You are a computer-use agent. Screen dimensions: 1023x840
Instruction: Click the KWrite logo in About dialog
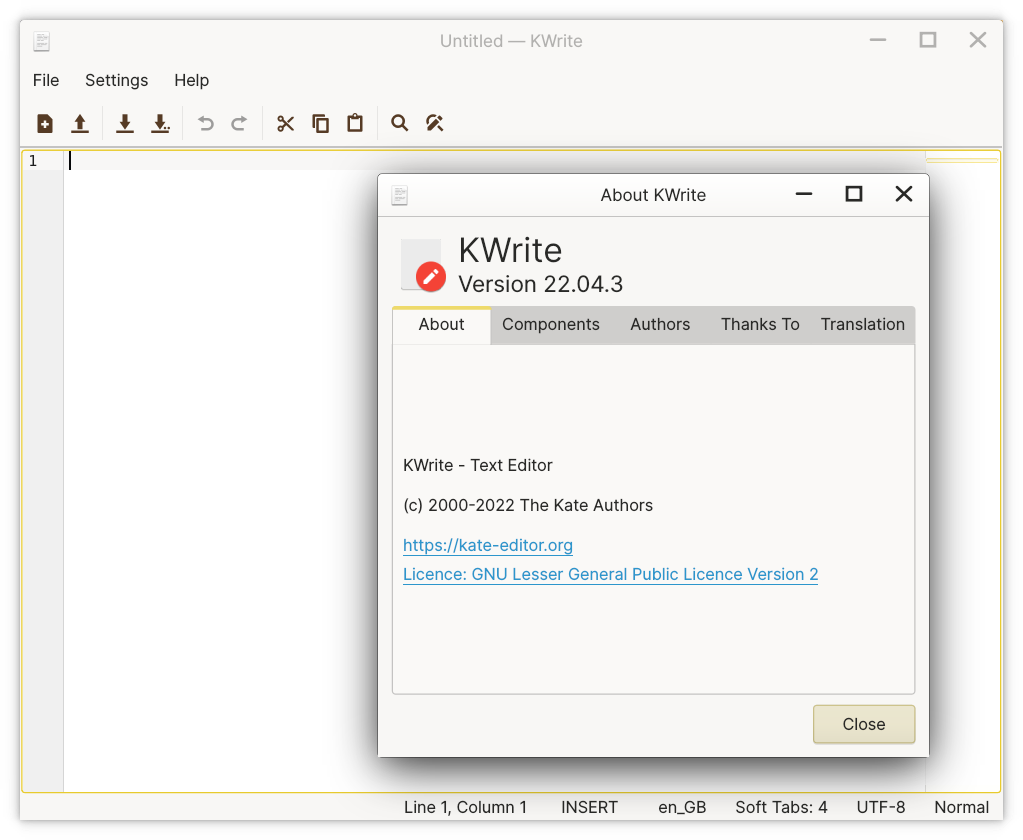(x=423, y=265)
